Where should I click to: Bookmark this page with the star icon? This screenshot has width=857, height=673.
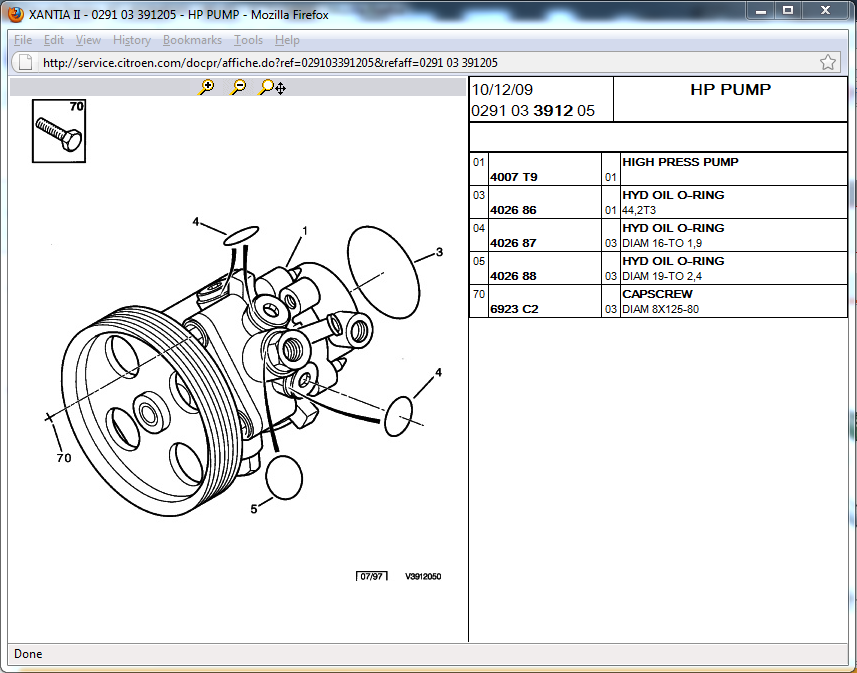tap(827, 62)
